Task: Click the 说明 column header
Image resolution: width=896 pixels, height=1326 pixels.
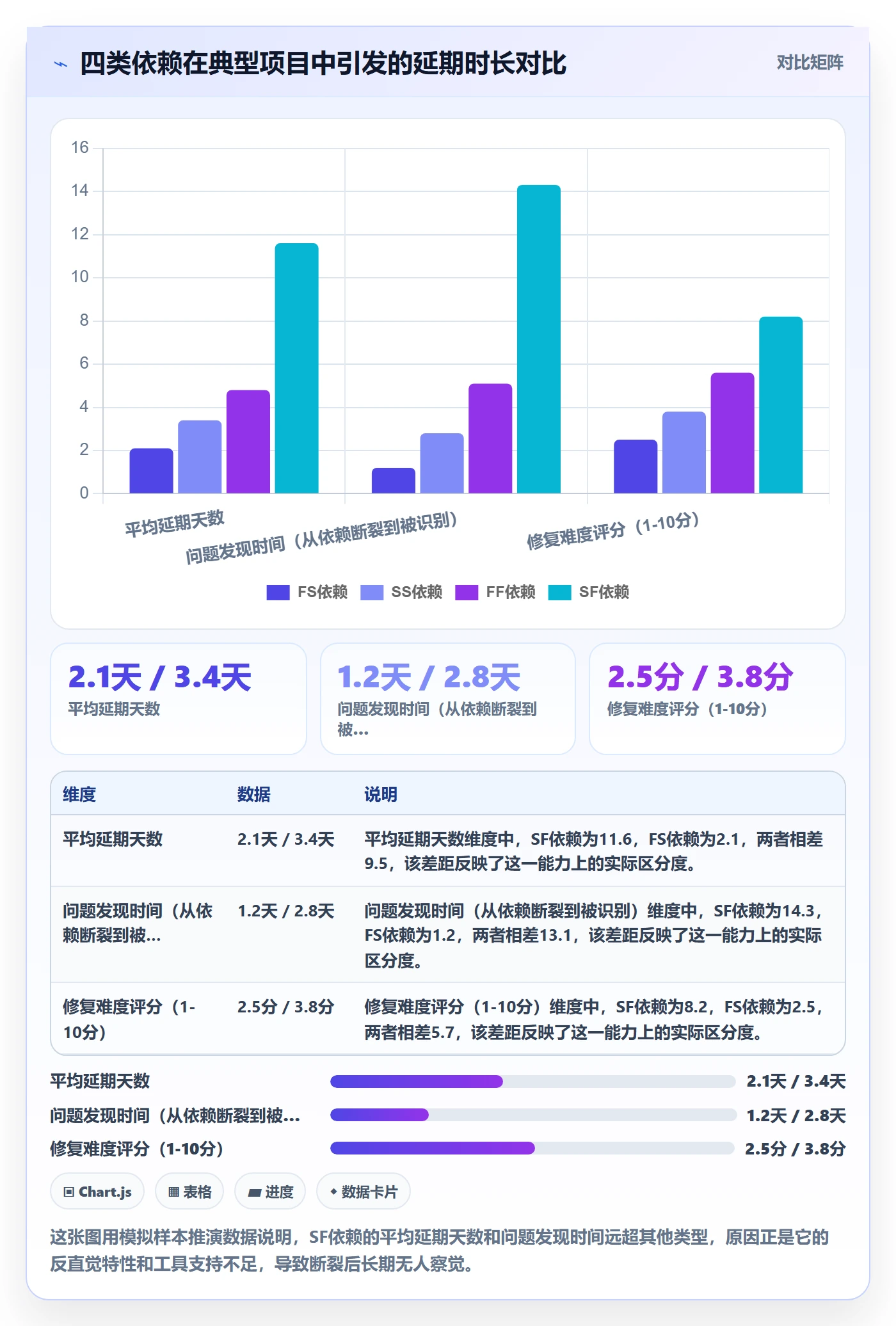Action: click(381, 794)
